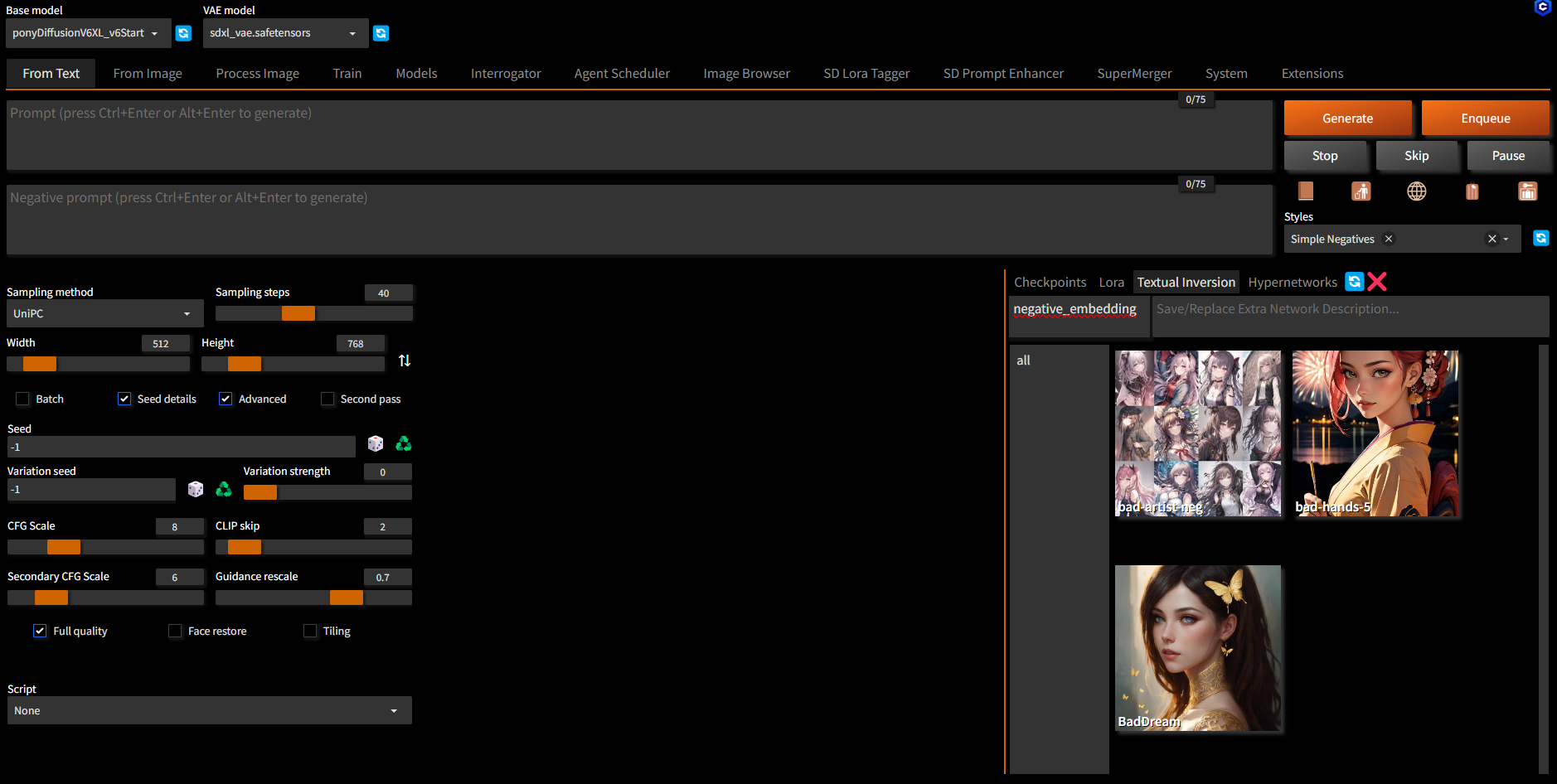The height and width of the screenshot is (784, 1557).
Task: Clear all selected styles
Action: point(1492,239)
